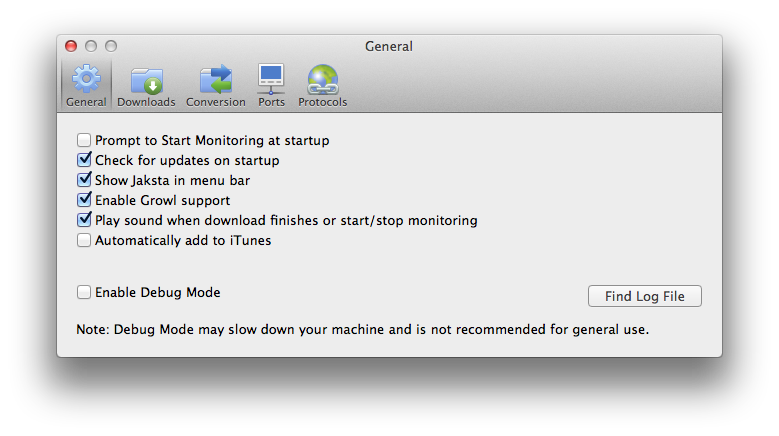Open the Downloads folder icon
The image size is (779, 436).
(146, 79)
